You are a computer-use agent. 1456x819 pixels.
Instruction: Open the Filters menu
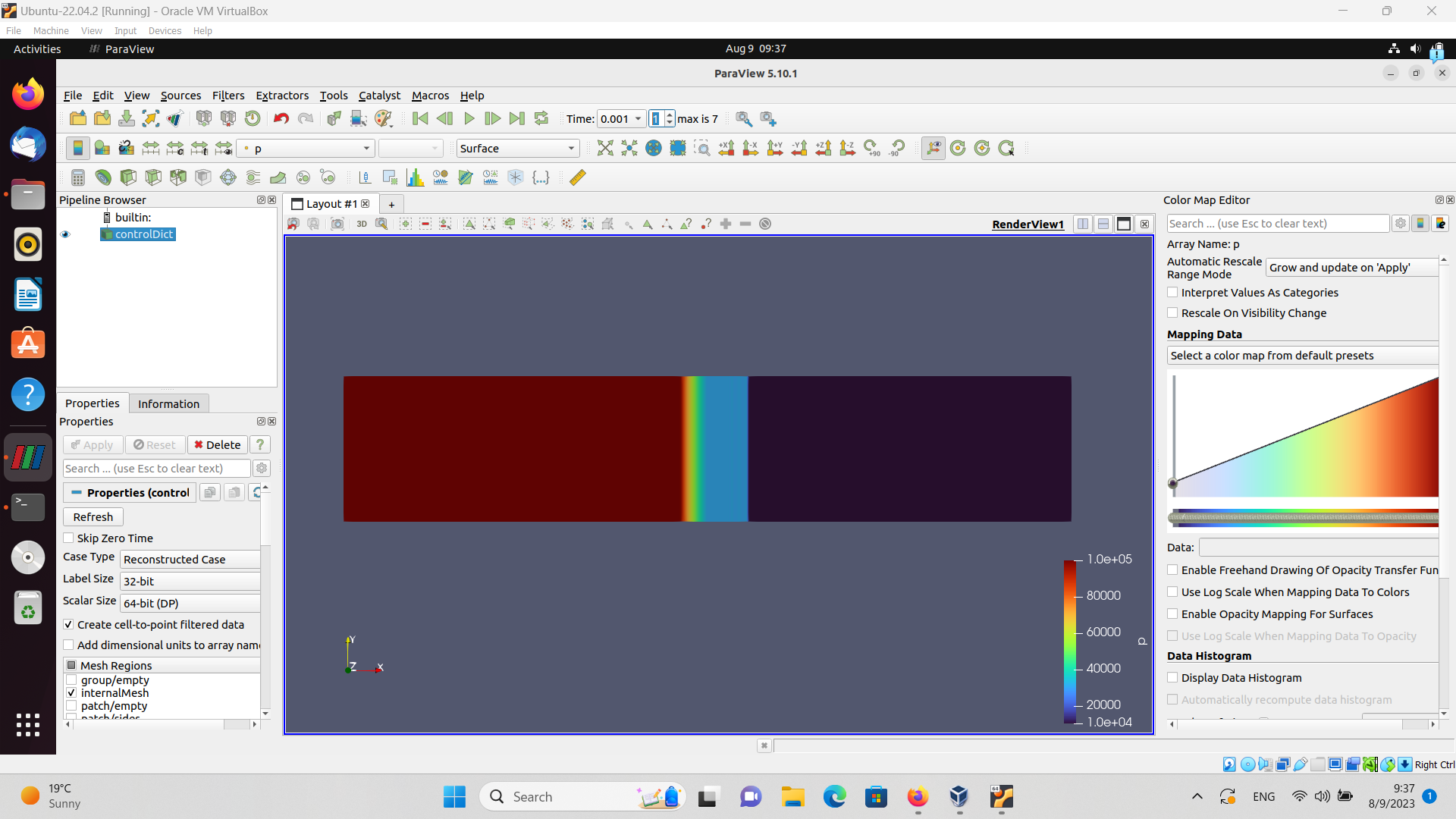[227, 96]
